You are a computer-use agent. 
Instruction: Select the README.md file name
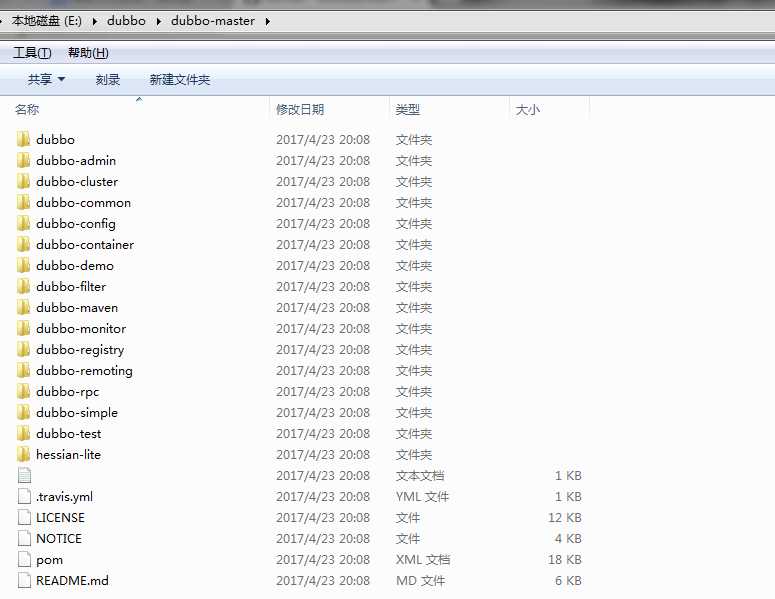tap(72, 581)
